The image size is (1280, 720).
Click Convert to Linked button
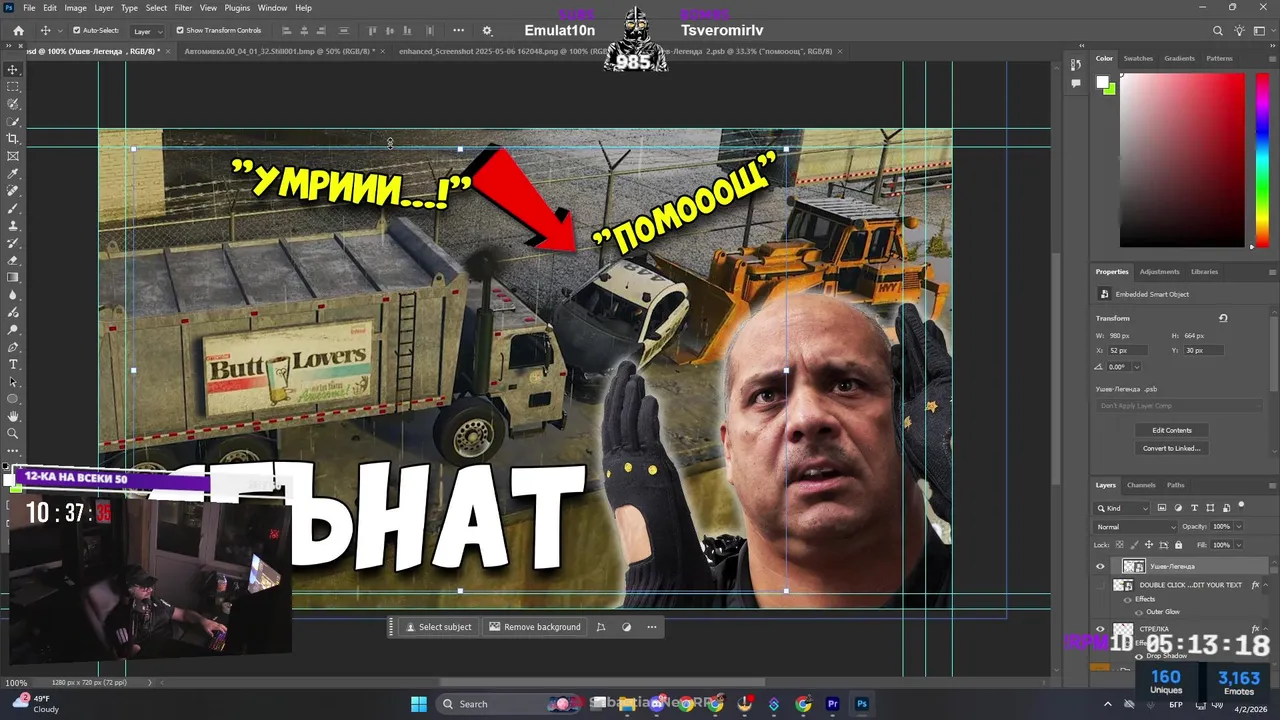coord(1172,448)
